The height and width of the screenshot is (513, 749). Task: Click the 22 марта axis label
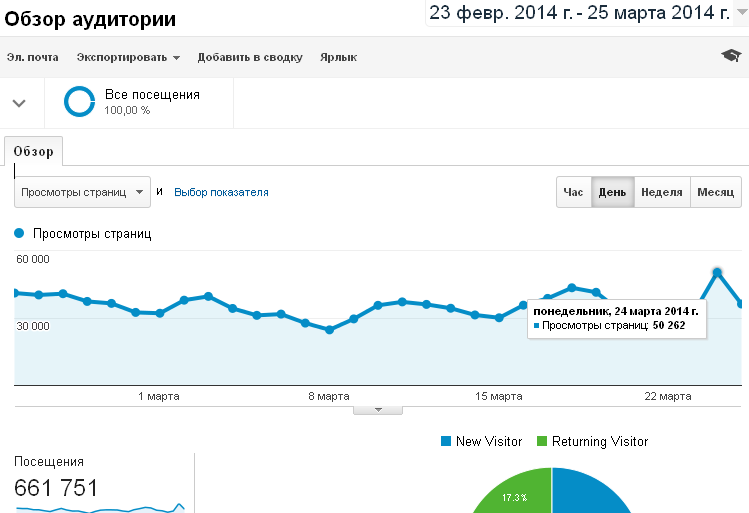pos(668,396)
